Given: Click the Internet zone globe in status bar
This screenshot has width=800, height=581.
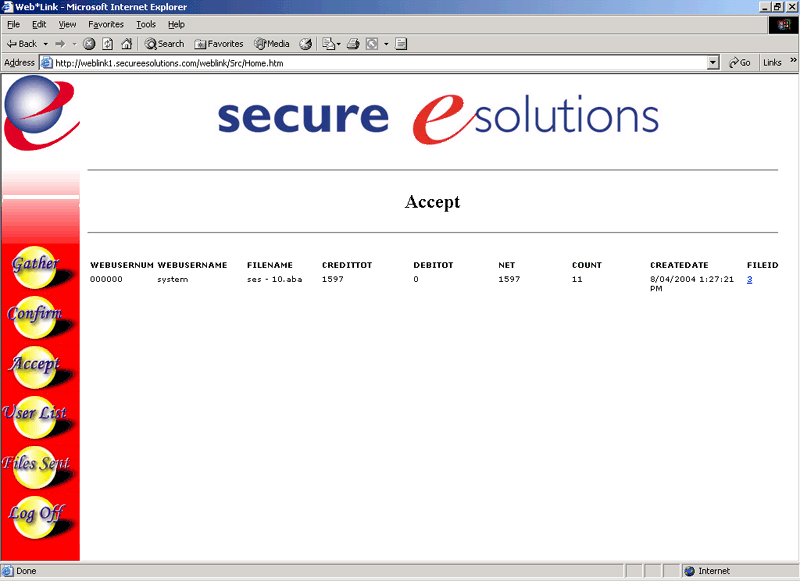Looking at the screenshot, I should tap(690, 571).
